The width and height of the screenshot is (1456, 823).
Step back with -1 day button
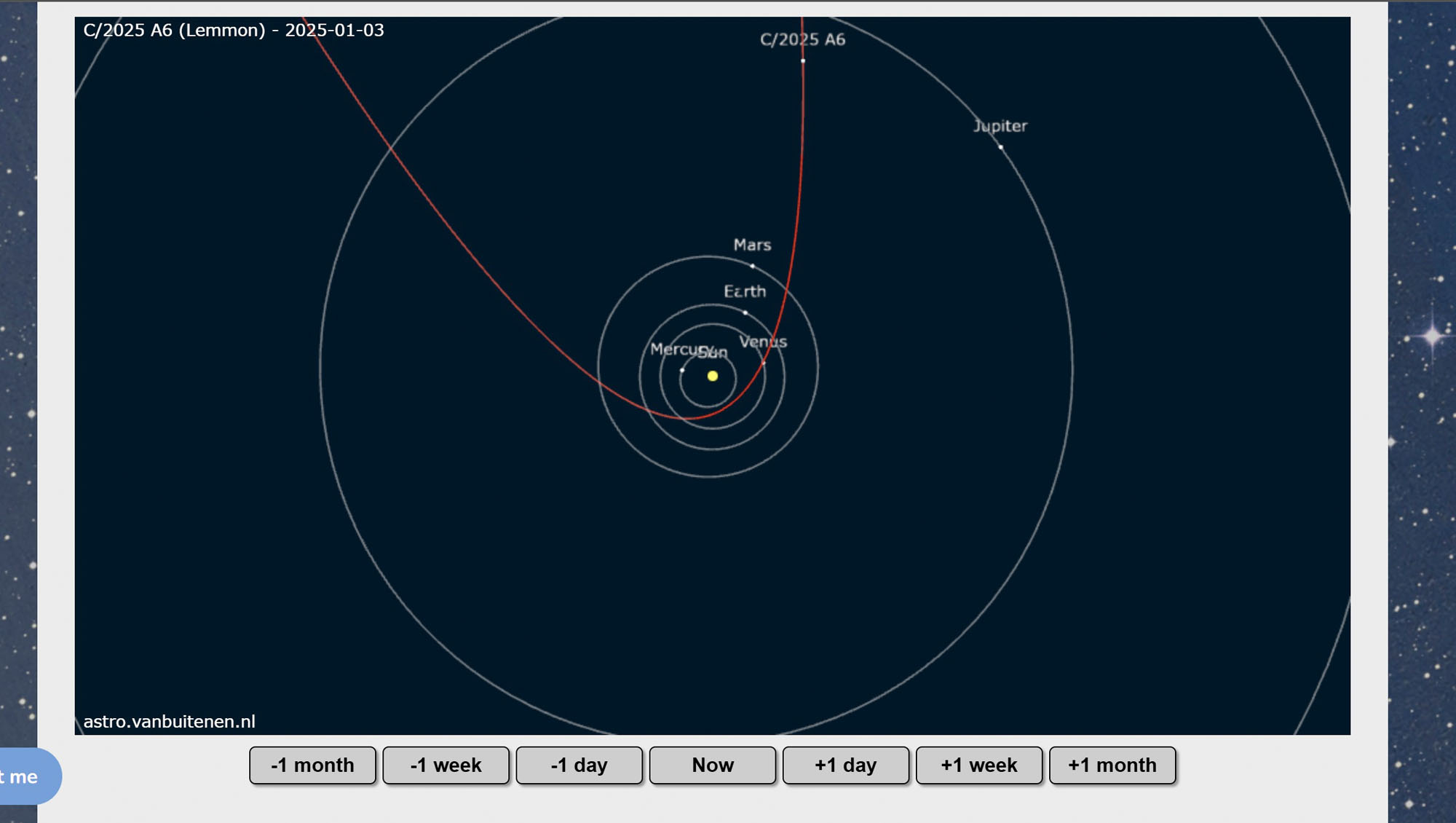tap(579, 765)
